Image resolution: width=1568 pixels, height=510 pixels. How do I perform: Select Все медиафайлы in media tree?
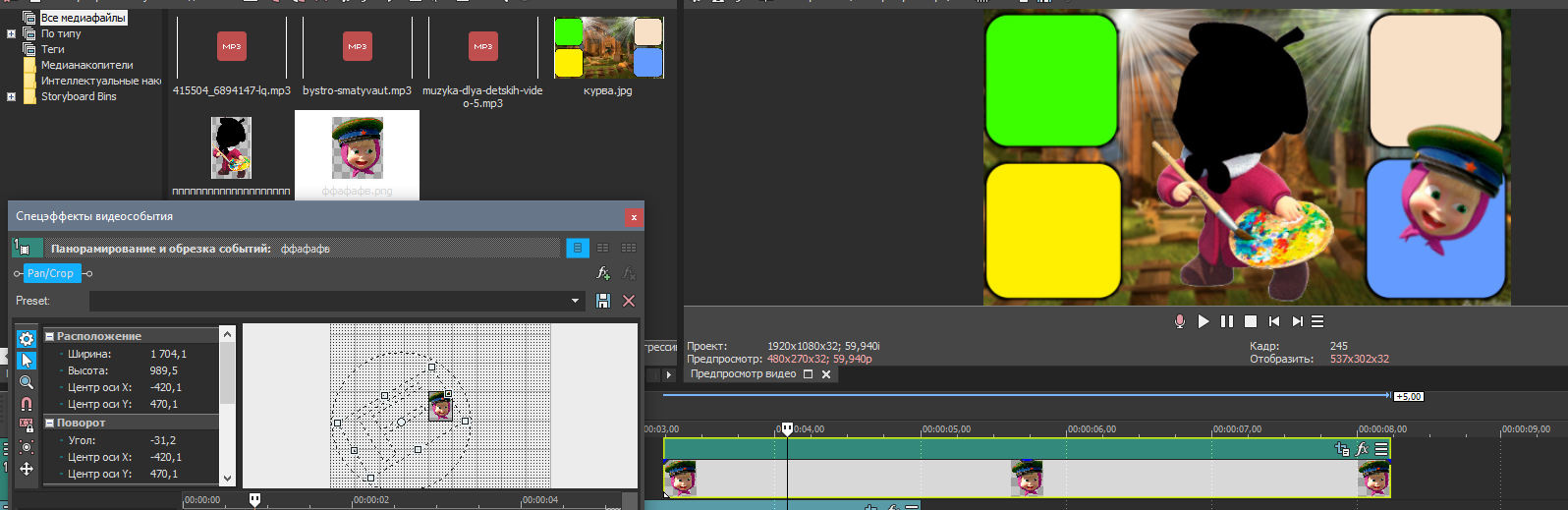coord(84,18)
